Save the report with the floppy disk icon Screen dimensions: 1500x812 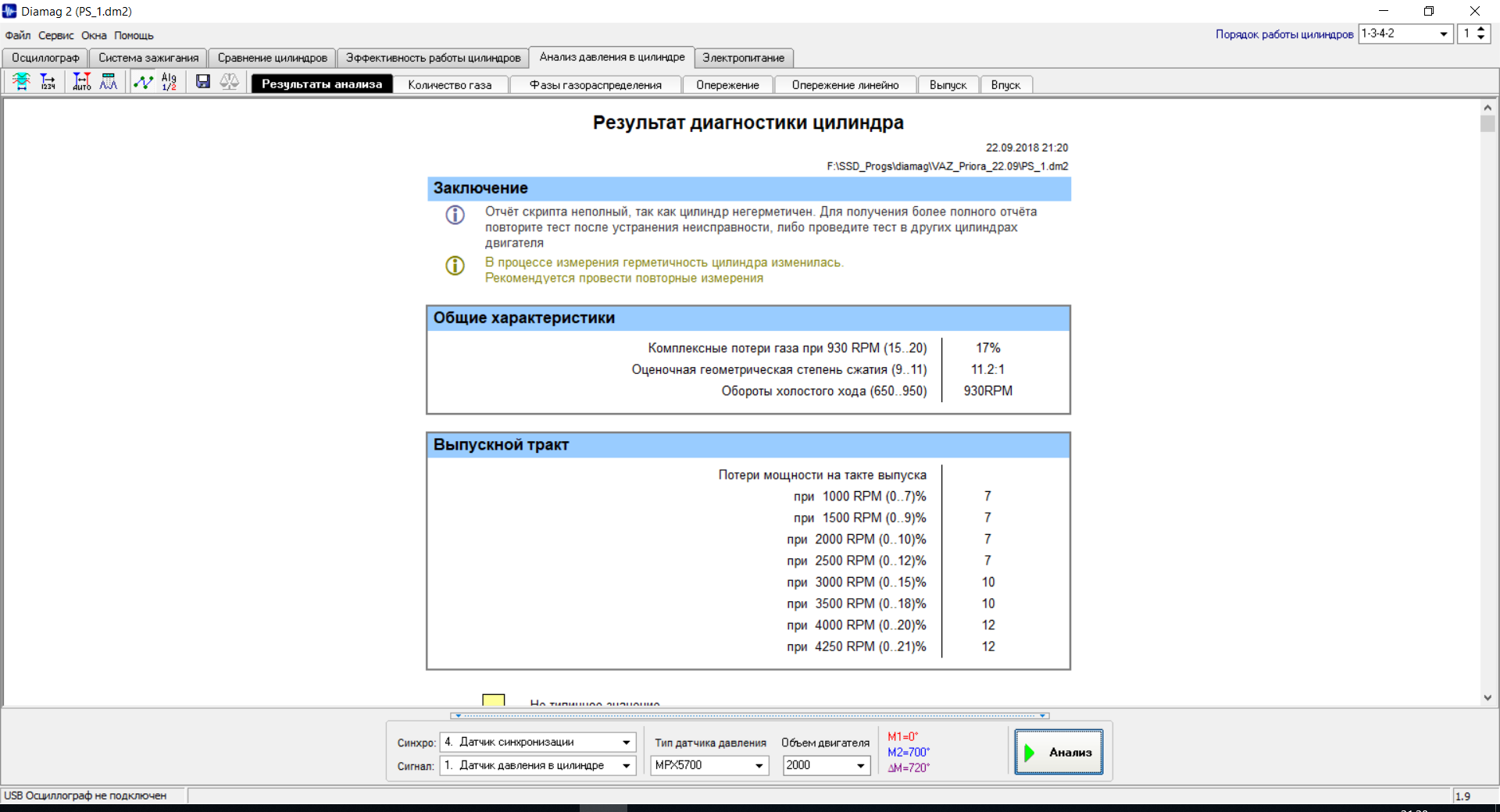pos(203,81)
